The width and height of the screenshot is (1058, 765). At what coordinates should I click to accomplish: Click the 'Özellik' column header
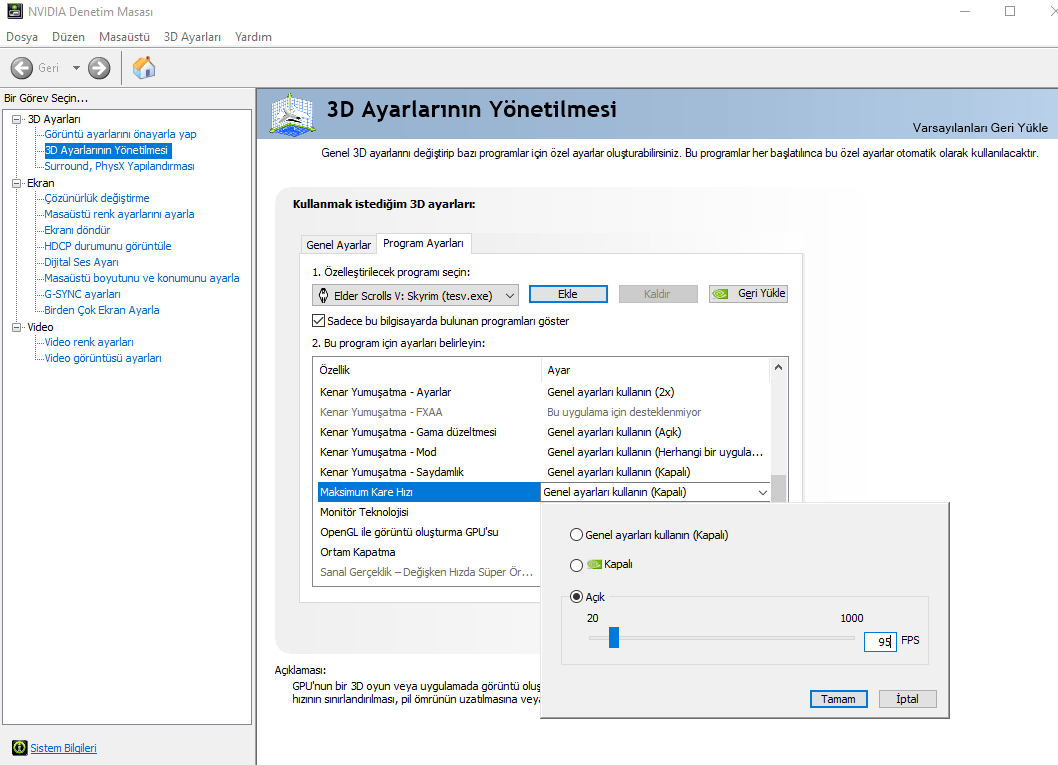click(428, 370)
